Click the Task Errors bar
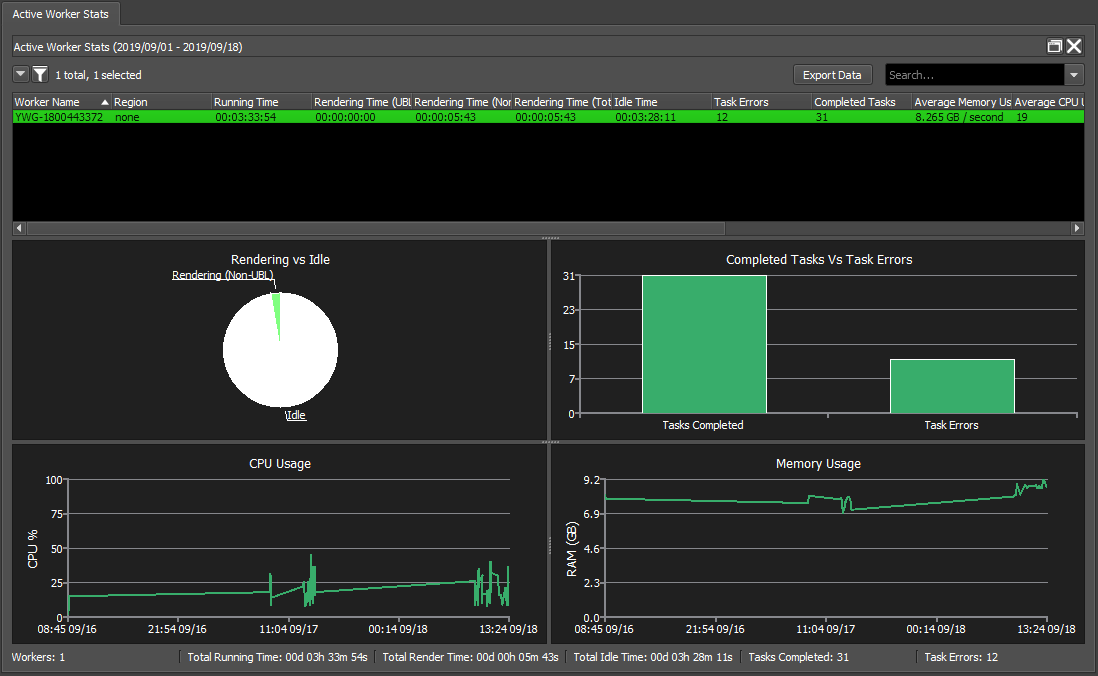Image resolution: width=1098 pixels, height=676 pixels. (x=952, y=386)
